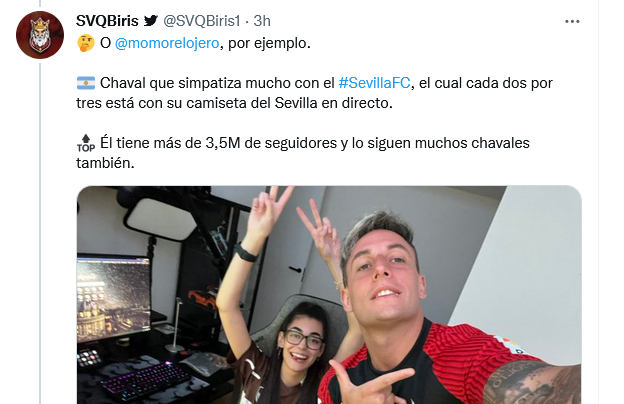
Task: Click the text 'por ejemplo.'
Action: click(x=269, y=43)
